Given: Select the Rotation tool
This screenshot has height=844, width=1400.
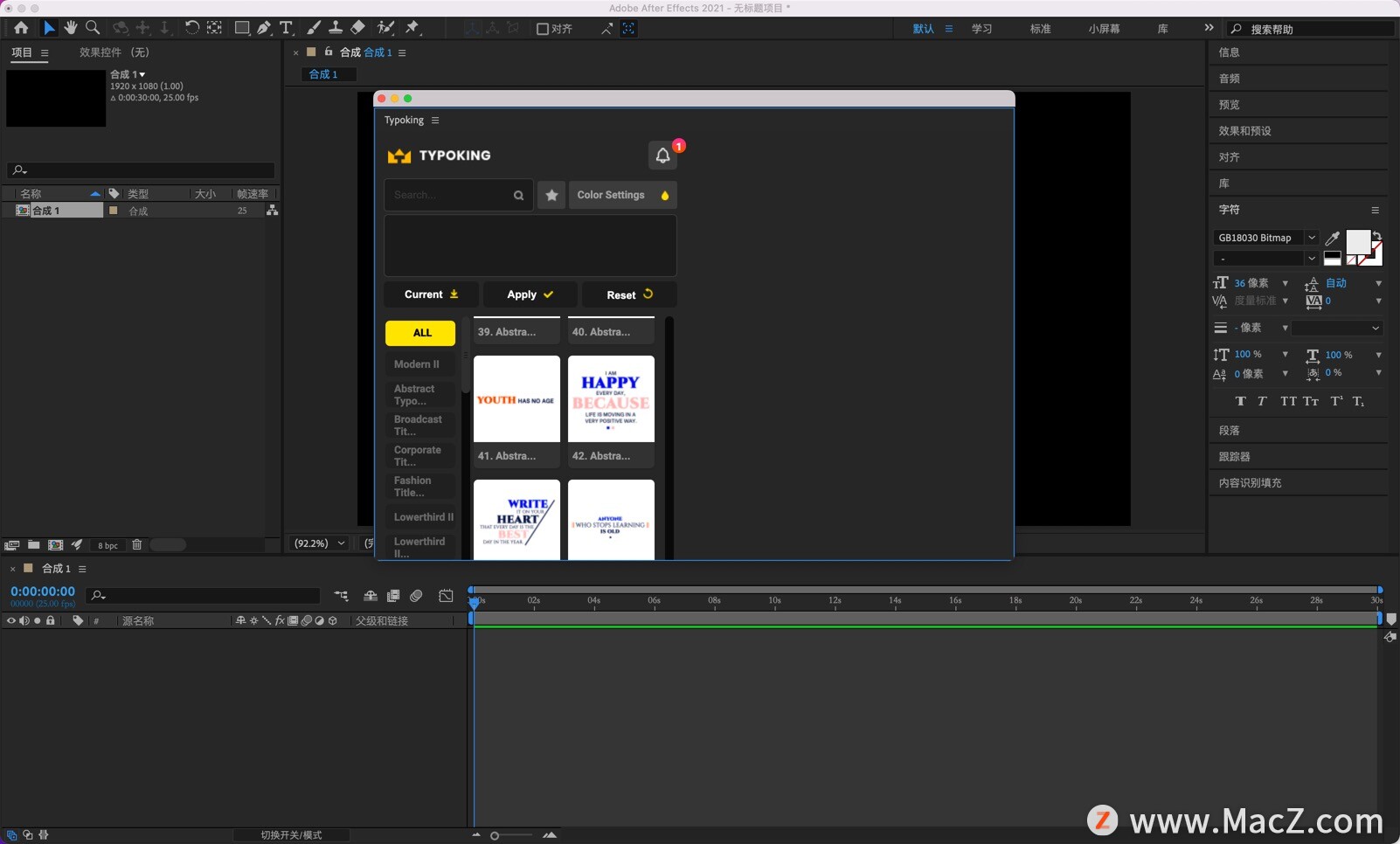Looking at the screenshot, I should (x=191, y=28).
